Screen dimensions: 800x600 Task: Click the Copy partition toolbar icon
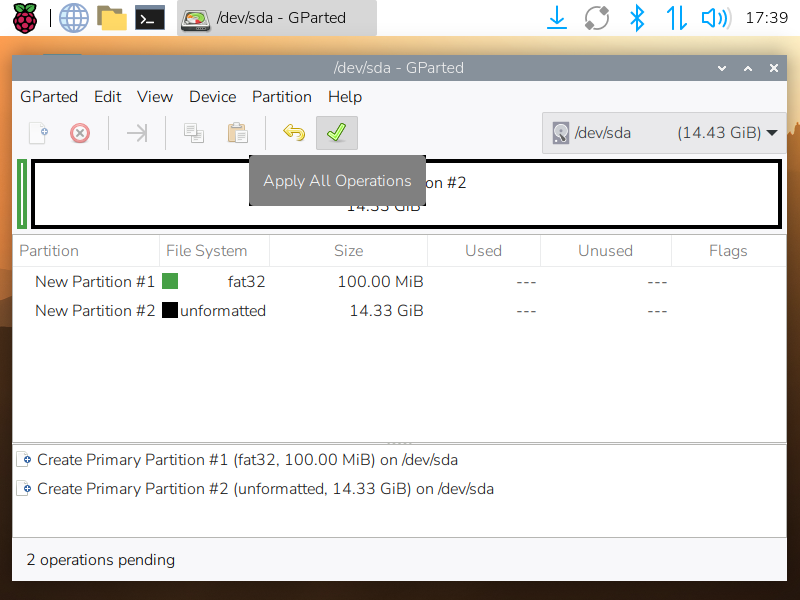tap(194, 133)
